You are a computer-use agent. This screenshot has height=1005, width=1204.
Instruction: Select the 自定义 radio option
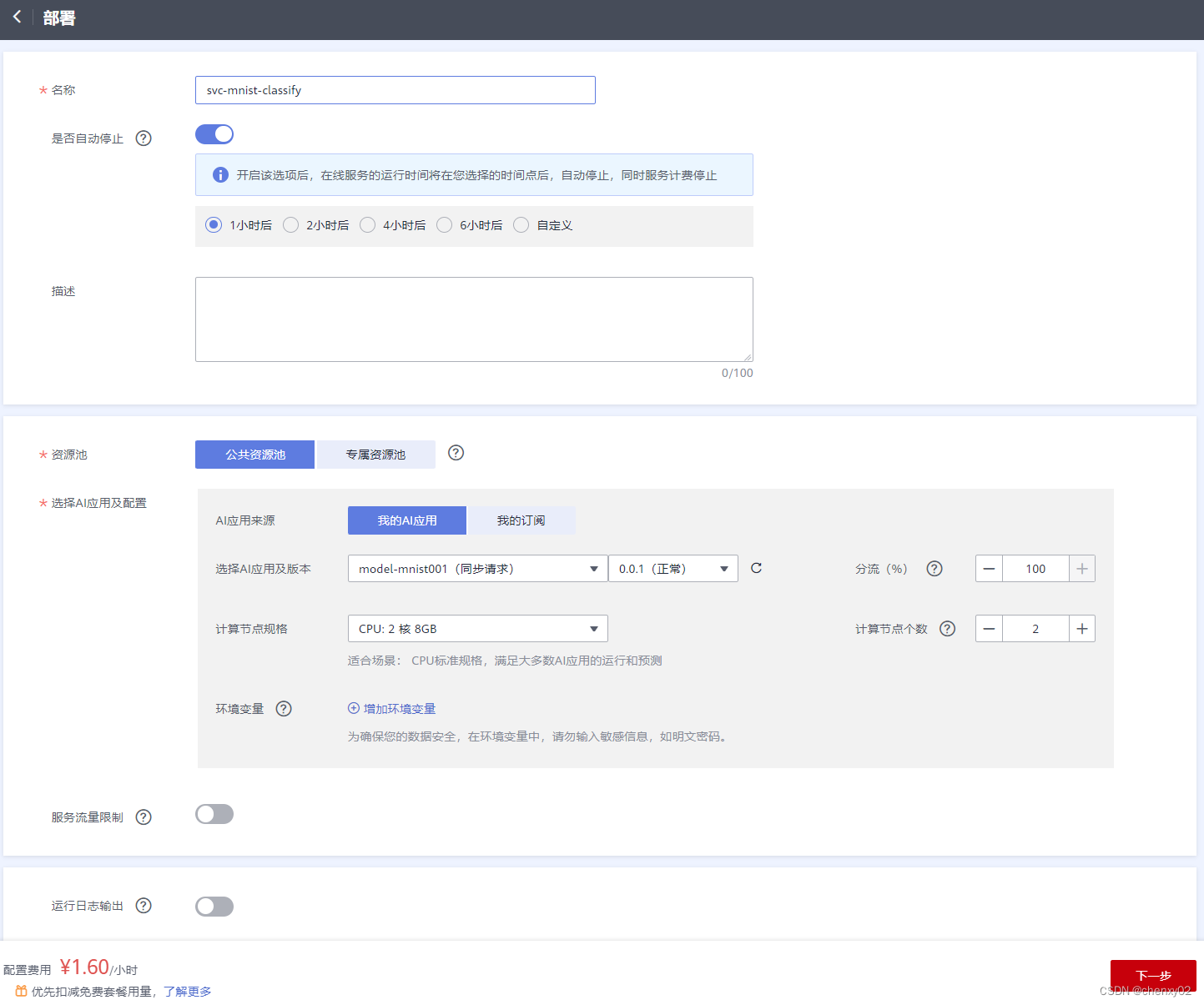click(521, 224)
